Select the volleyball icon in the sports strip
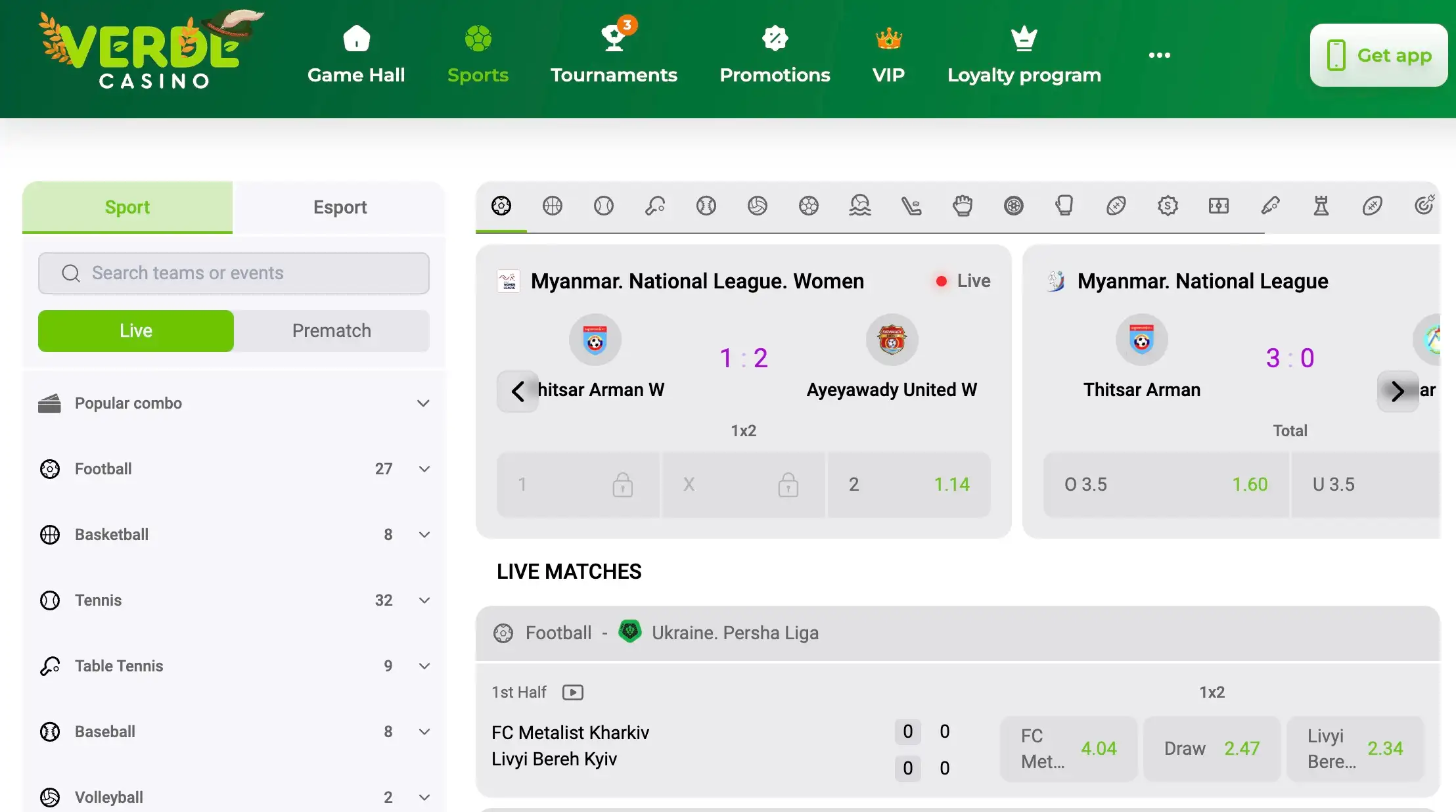Viewport: 1456px width, 812px height. [758, 206]
